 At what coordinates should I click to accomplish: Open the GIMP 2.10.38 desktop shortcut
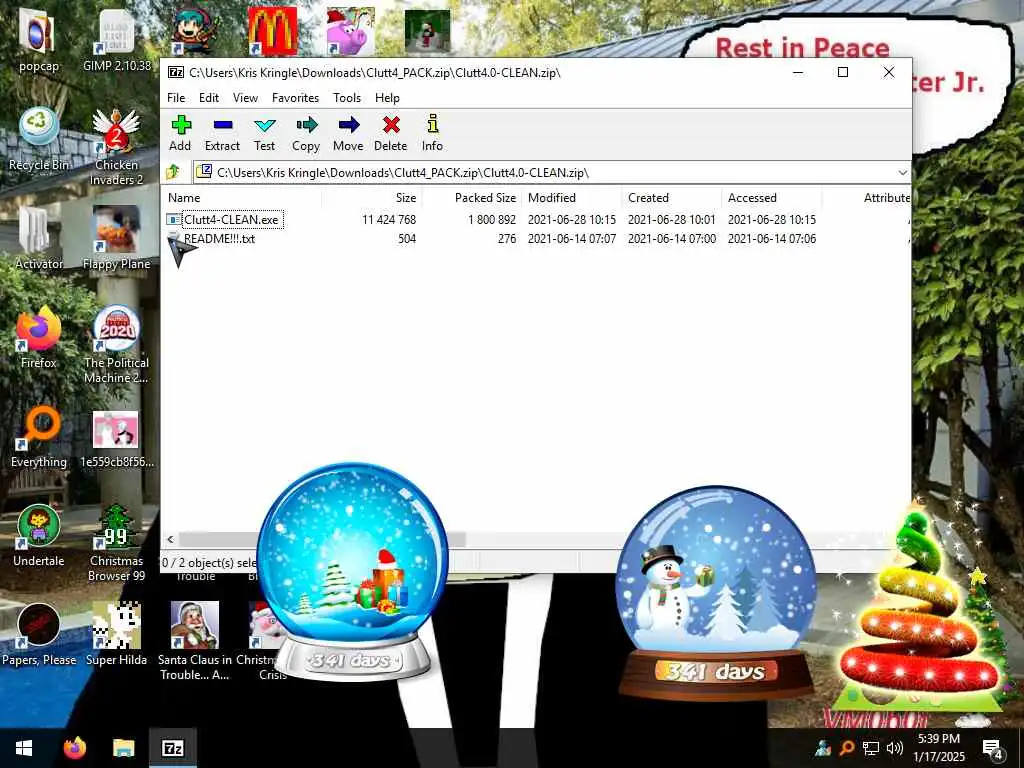[117, 40]
